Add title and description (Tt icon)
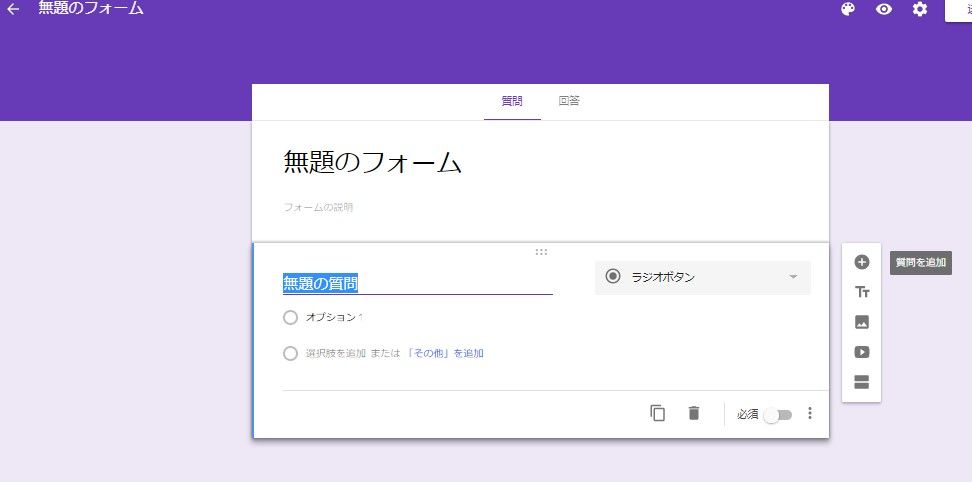 click(861, 292)
